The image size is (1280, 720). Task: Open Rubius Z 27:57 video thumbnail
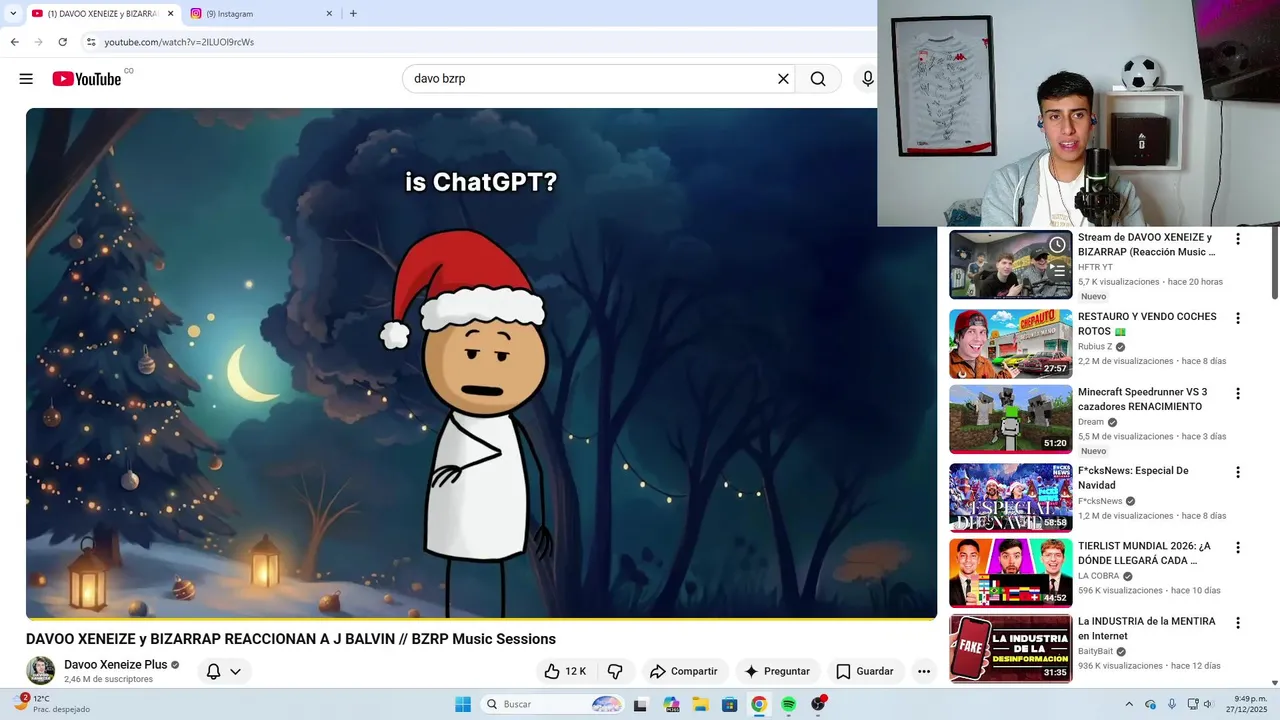[x=1010, y=343]
